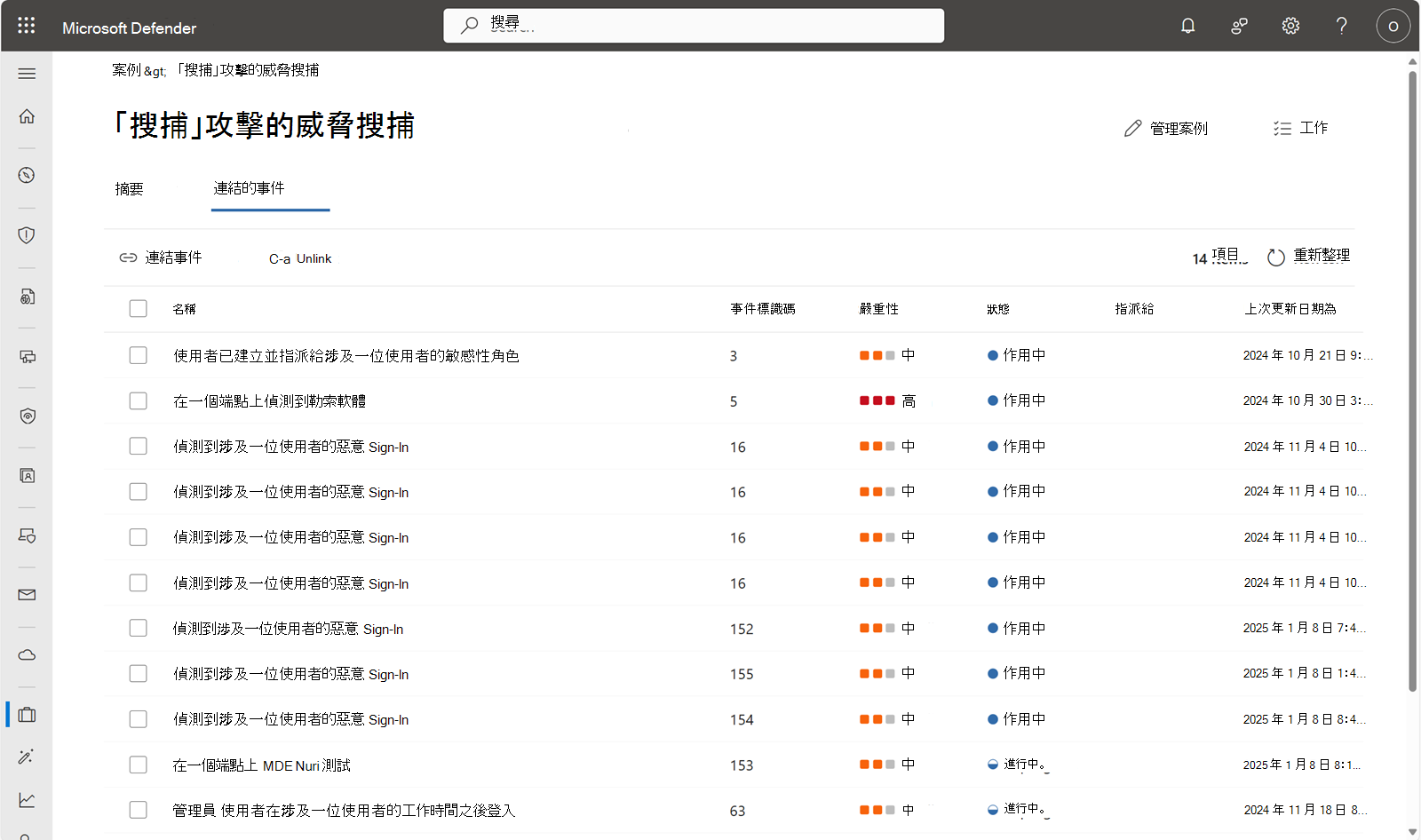Select the Cloud apps icon in sidebar
Image resolution: width=1421 pixels, height=840 pixels.
pyautogui.click(x=27, y=654)
